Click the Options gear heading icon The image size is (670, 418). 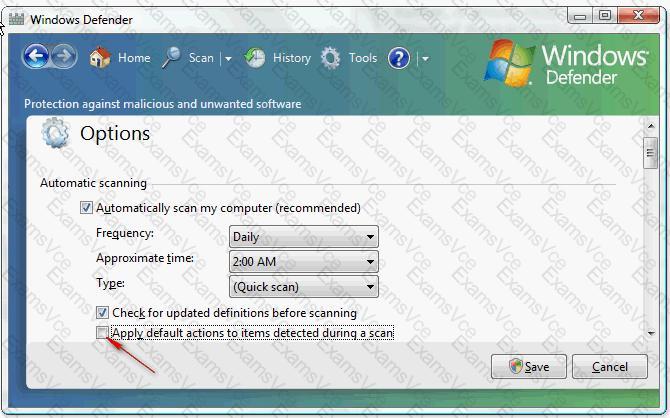pos(55,133)
